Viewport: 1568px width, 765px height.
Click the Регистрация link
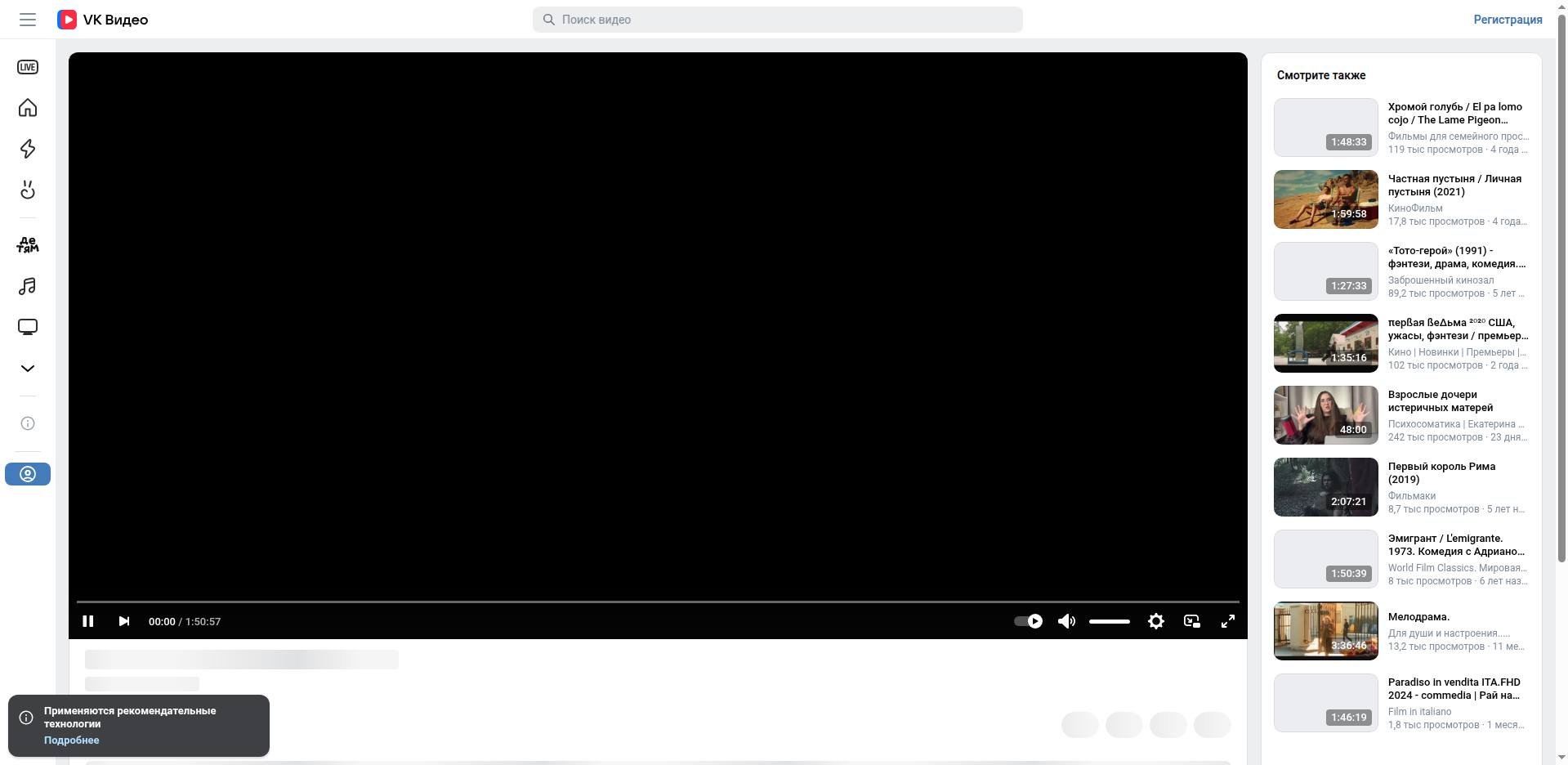coord(1508,20)
